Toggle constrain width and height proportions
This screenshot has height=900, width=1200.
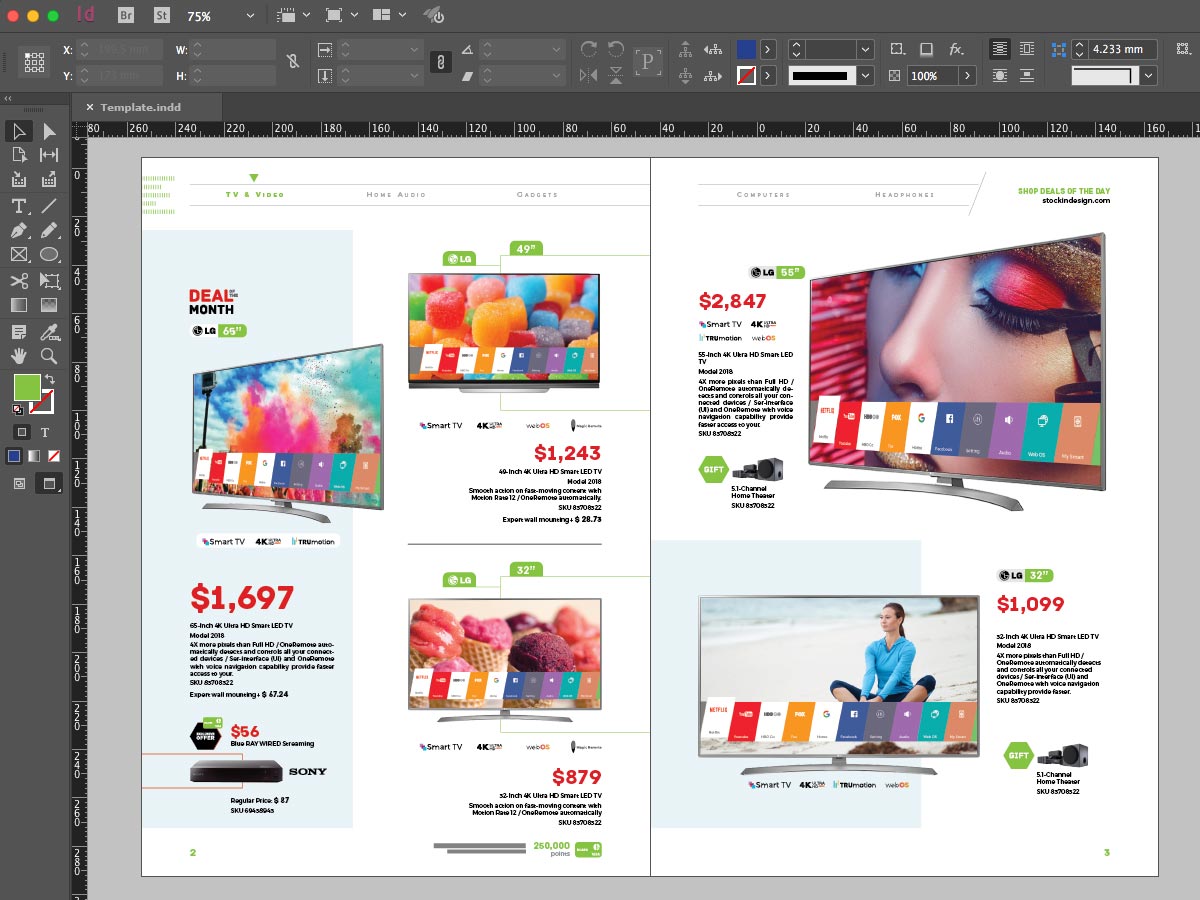point(292,62)
